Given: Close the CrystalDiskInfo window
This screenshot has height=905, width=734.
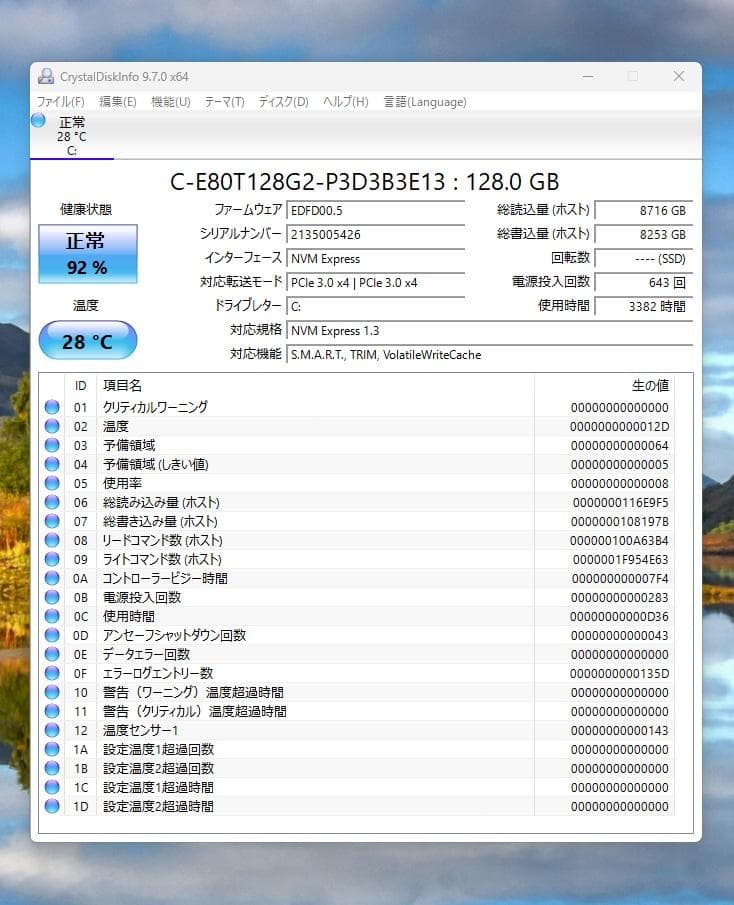Looking at the screenshot, I should [x=679, y=76].
